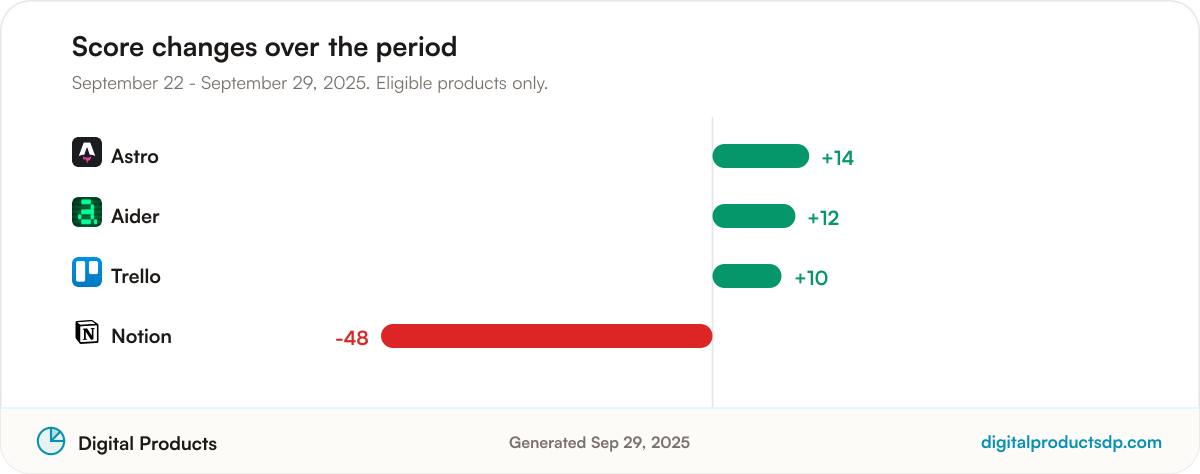
Task: Click the Aider product name
Action: [135, 216]
